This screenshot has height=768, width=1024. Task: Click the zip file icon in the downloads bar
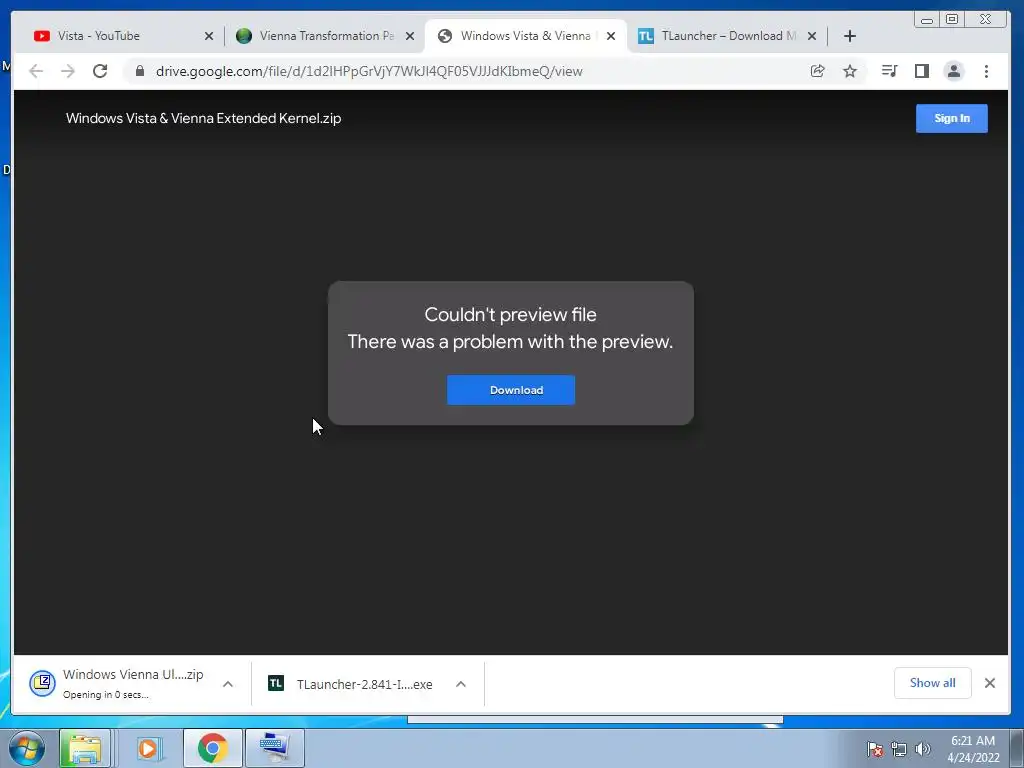pyautogui.click(x=42, y=683)
